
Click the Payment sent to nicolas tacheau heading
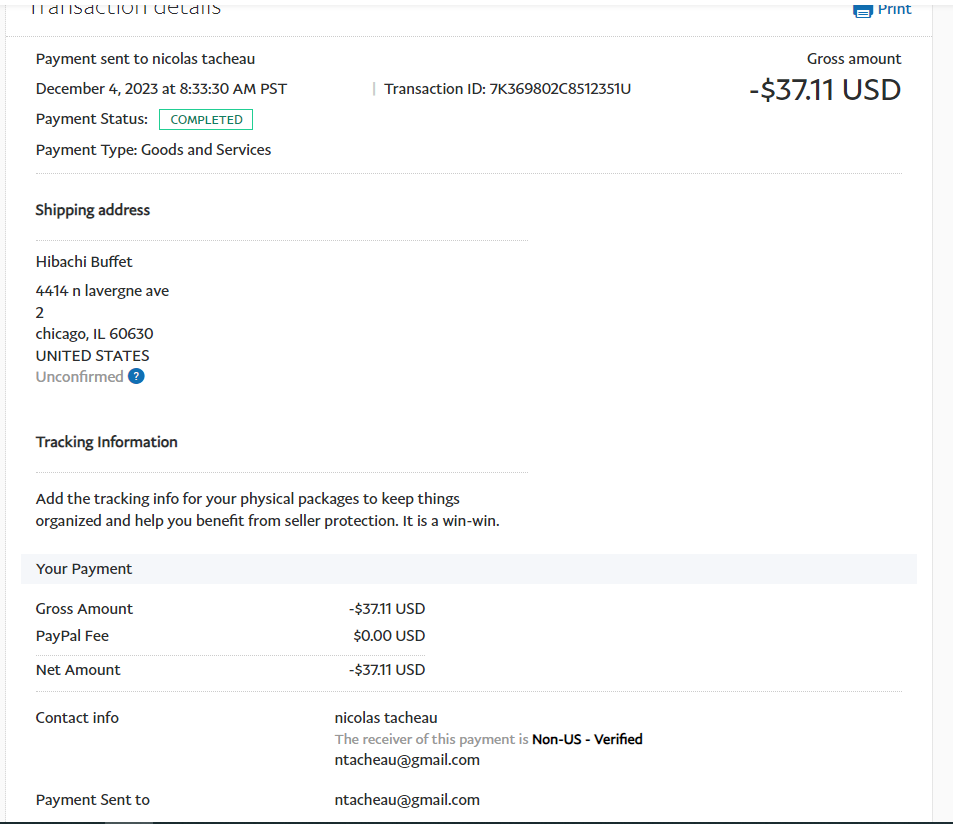click(145, 59)
